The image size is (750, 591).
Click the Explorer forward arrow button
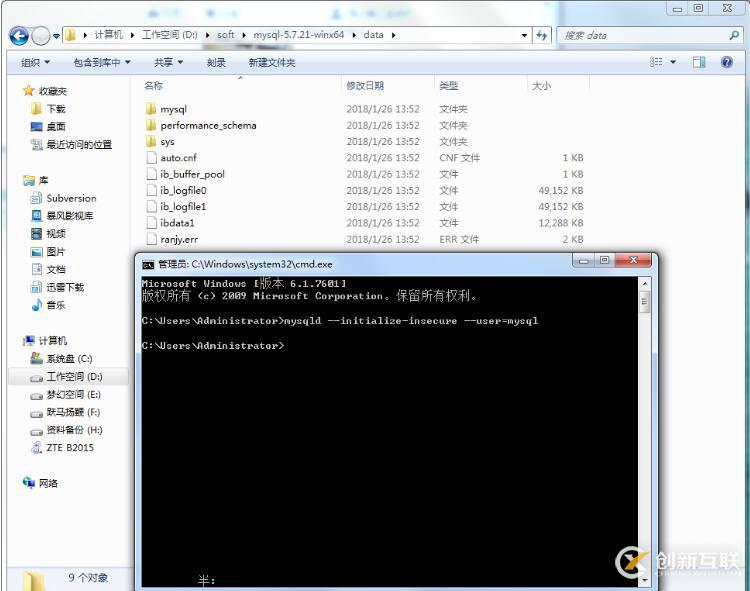tap(41, 35)
